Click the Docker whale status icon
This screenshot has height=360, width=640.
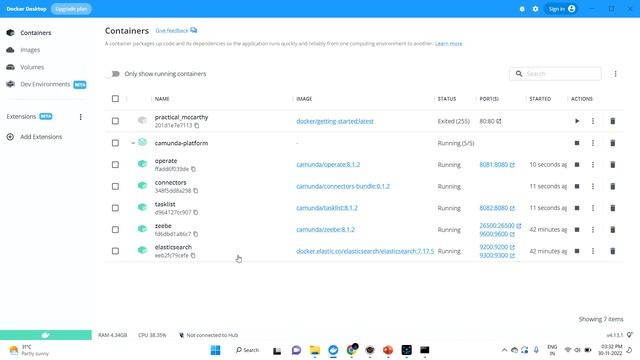coord(46,335)
